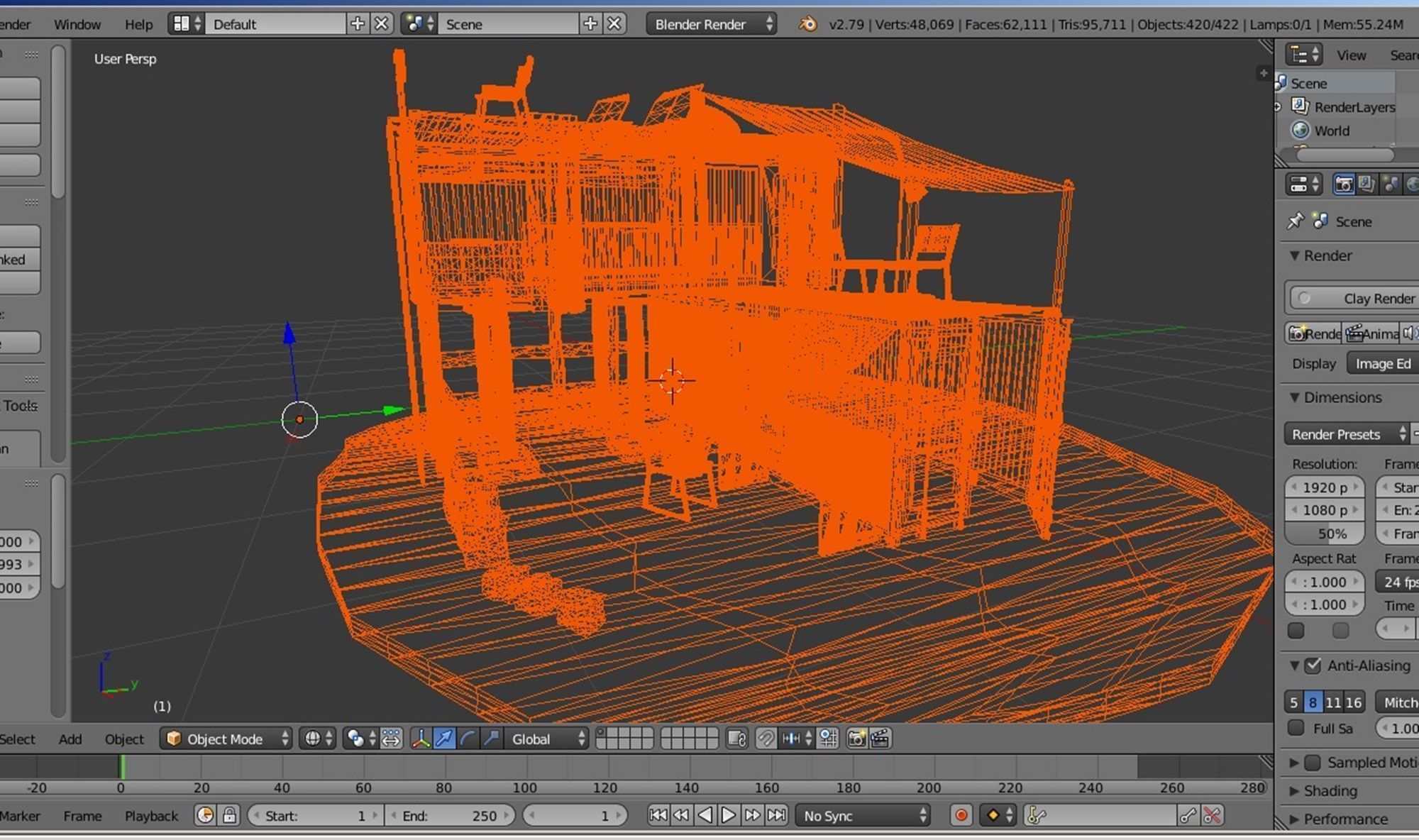This screenshot has height=840, width=1419.
Task: Open the Add menu in 3D view
Action: pos(70,739)
